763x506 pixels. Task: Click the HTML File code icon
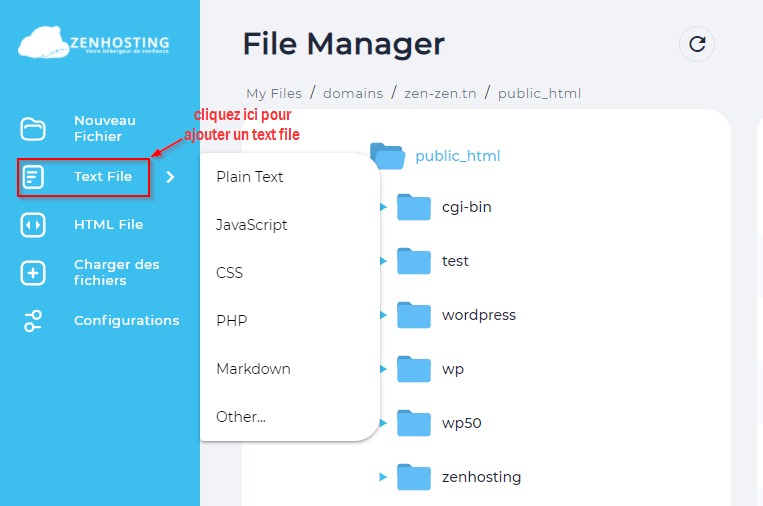33,225
